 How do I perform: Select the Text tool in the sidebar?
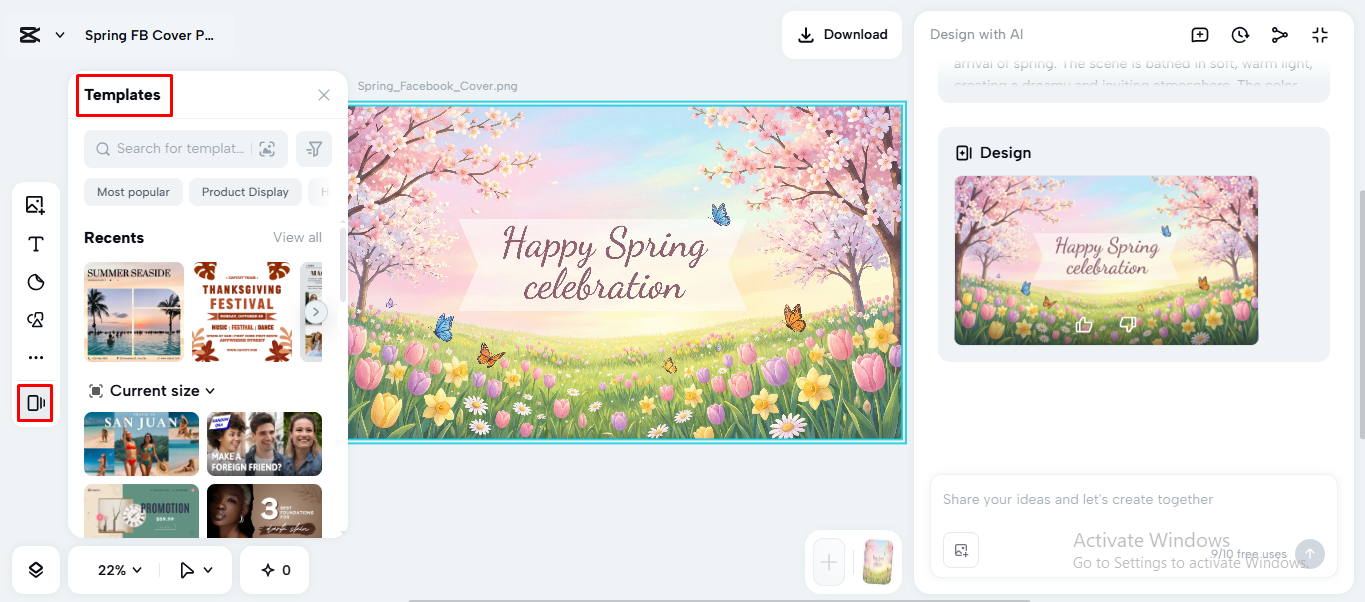click(x=35, y=243)
